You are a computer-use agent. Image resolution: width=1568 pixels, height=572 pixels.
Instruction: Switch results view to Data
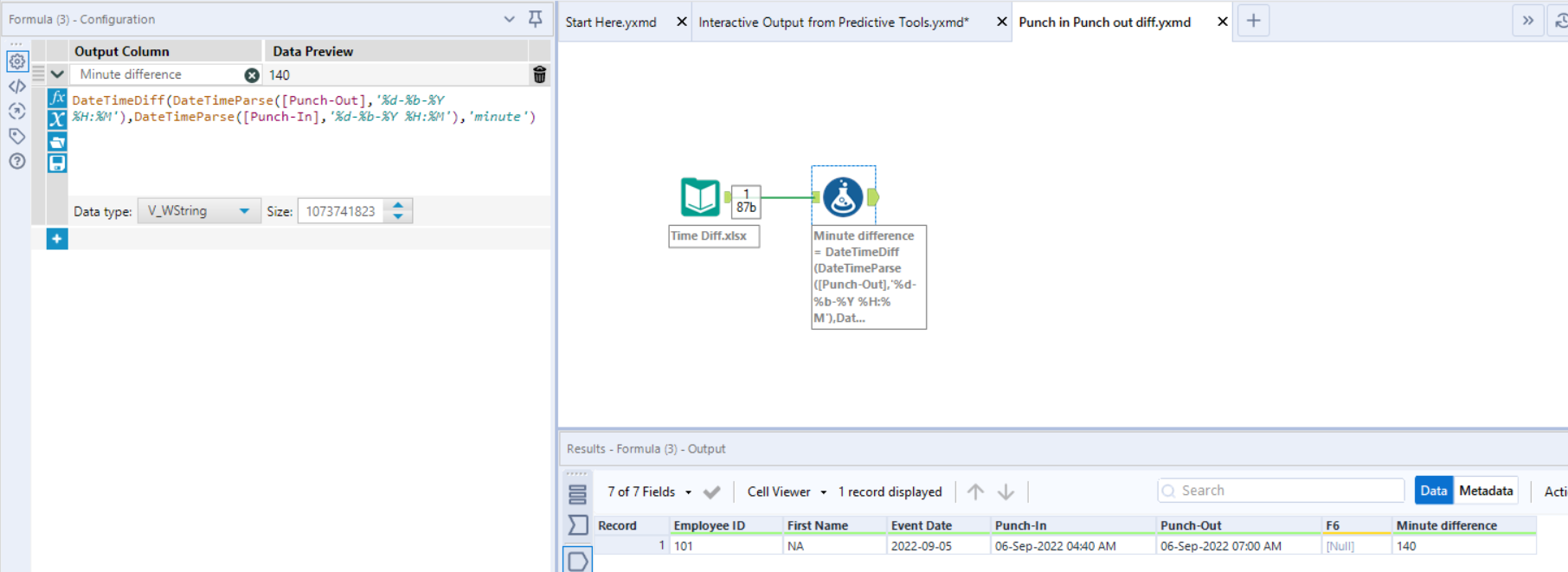[x=1433, y=491]
